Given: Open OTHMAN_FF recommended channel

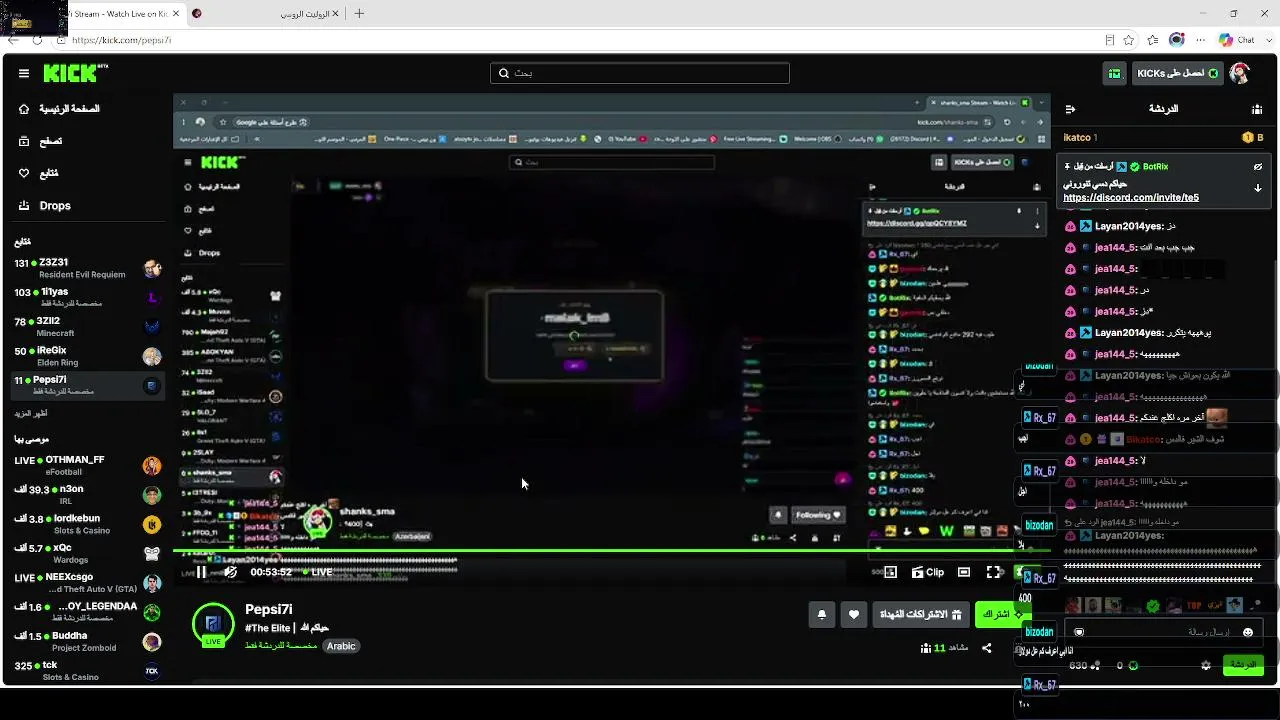Looking at the screenshot, I should pyautogui.click(x=88, y=465).
